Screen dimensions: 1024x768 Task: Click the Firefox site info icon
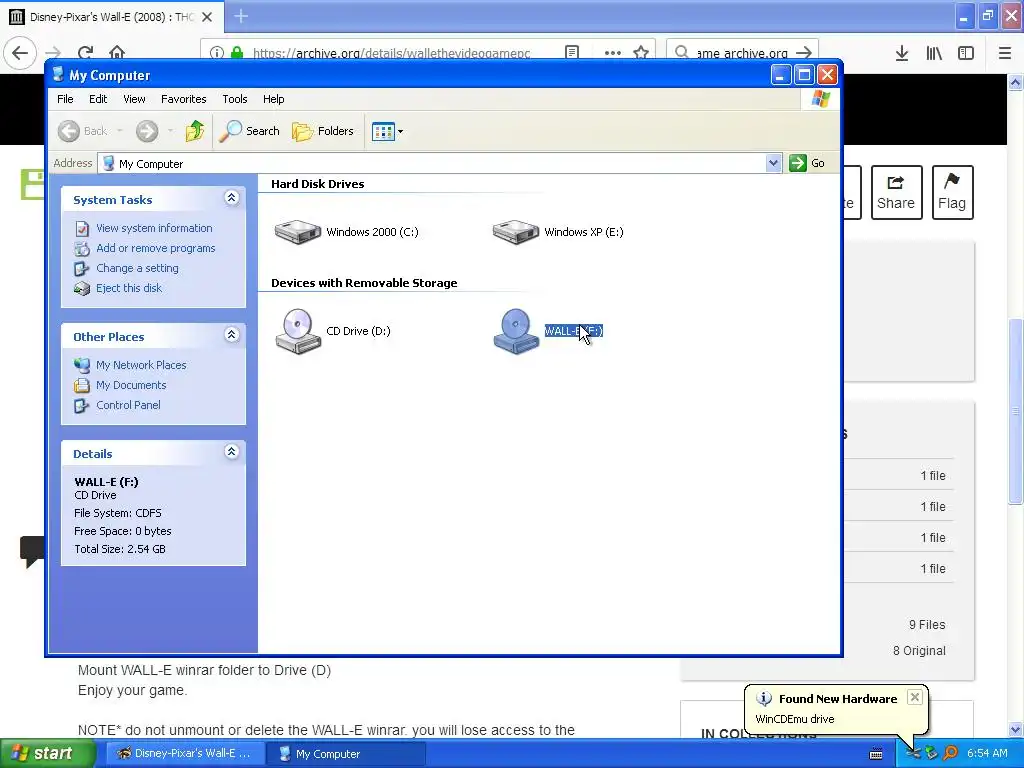click(217, 52)
